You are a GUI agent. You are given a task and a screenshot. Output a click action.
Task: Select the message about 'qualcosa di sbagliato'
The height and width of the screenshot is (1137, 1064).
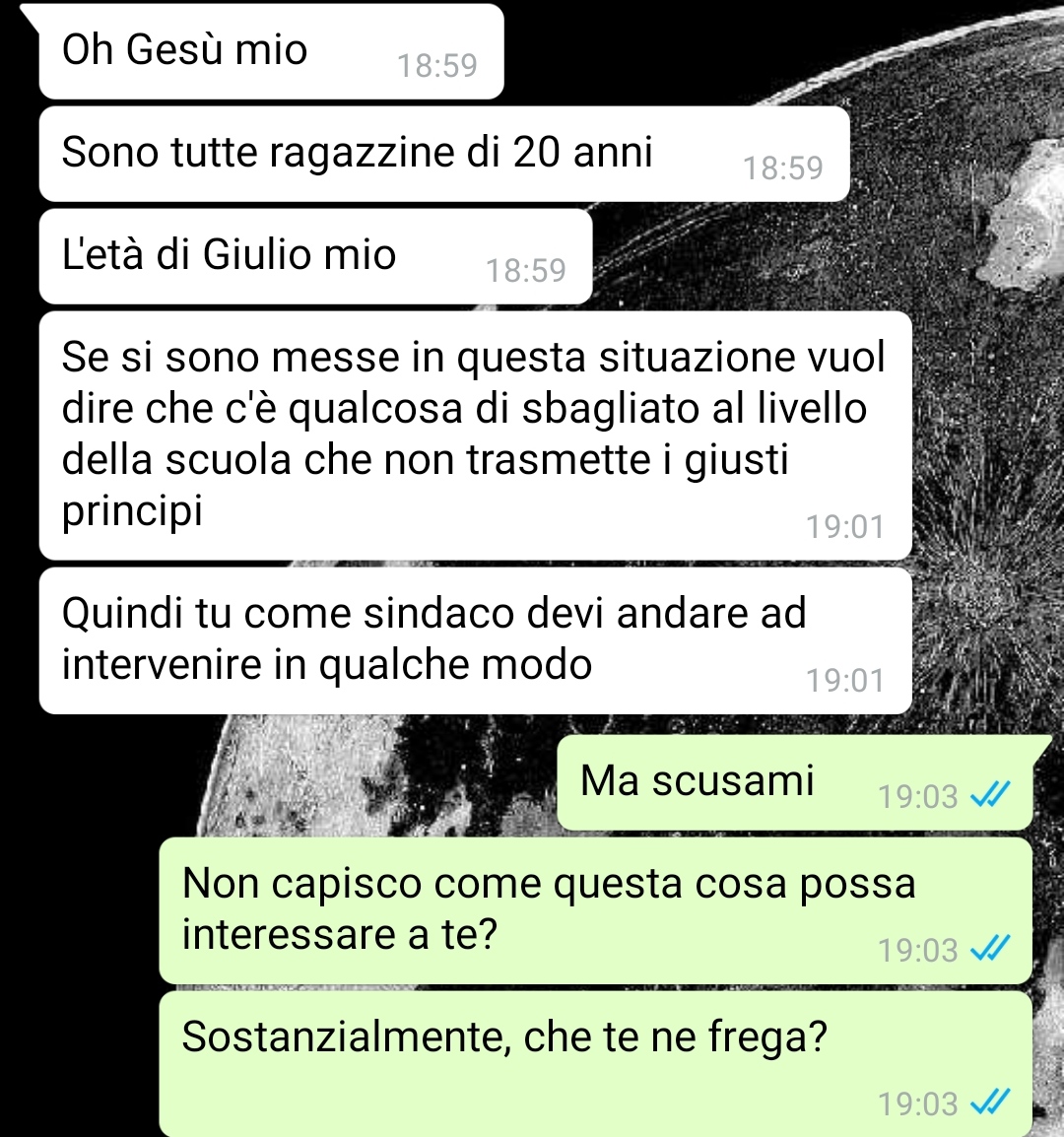tap(475, 435)
